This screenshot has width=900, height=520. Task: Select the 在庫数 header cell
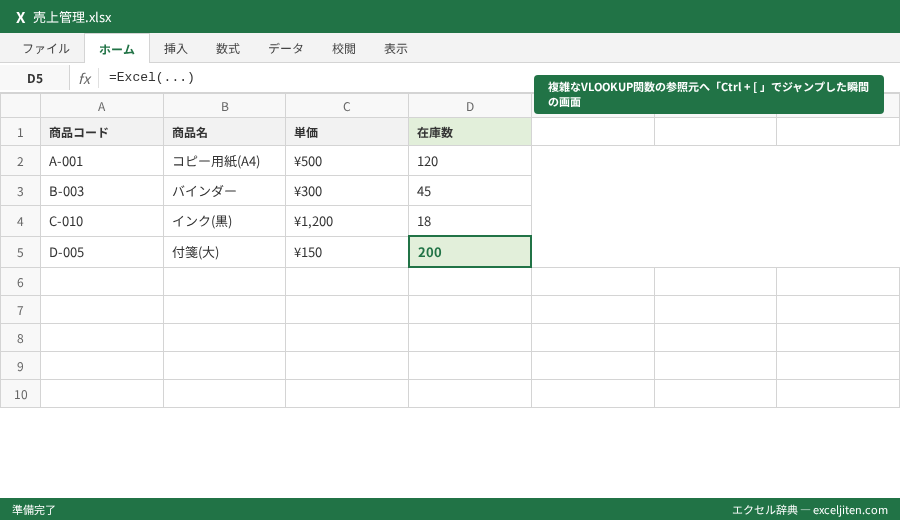coord(470,132)
